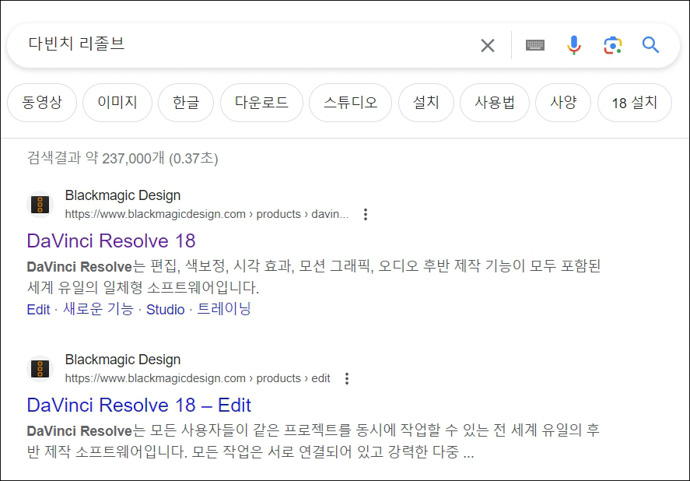Select the 스튜디오 filter chip
Viewport: 690px width, 481px height.
(350, 103)
